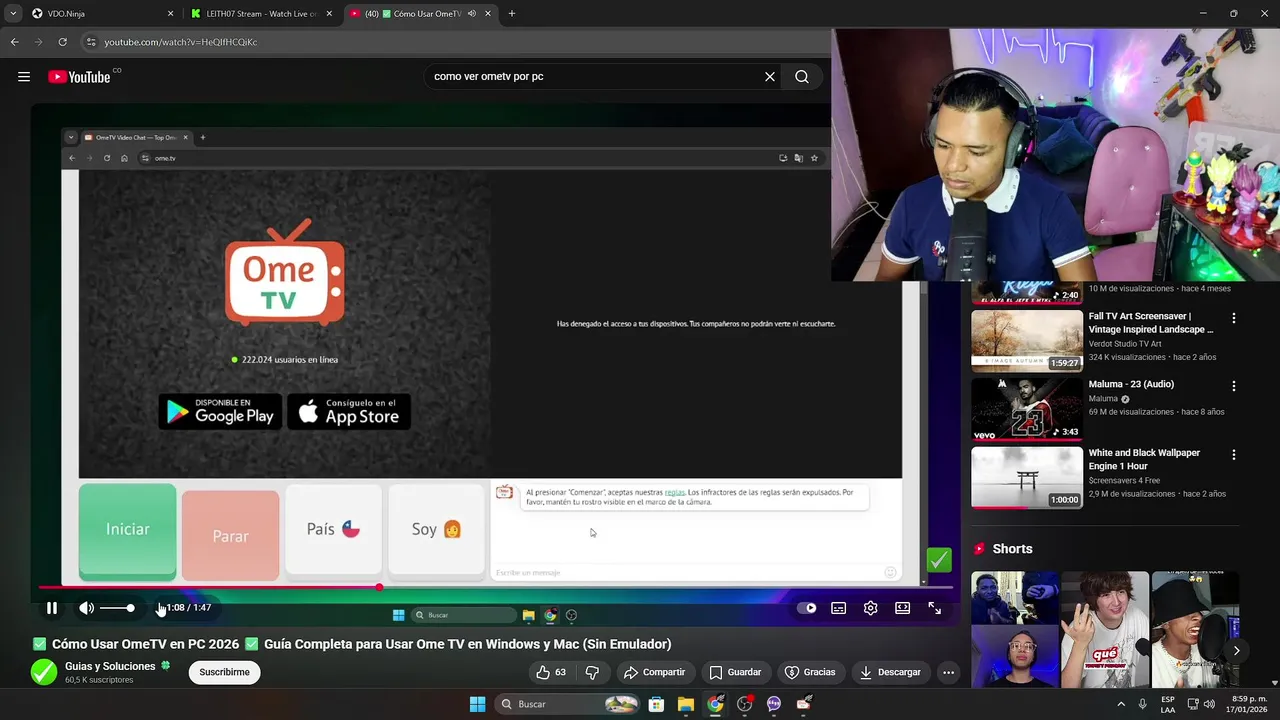1280x720 pixels.
Task: Toggle the autoplay switch in the player
Action: click(806, 608)
